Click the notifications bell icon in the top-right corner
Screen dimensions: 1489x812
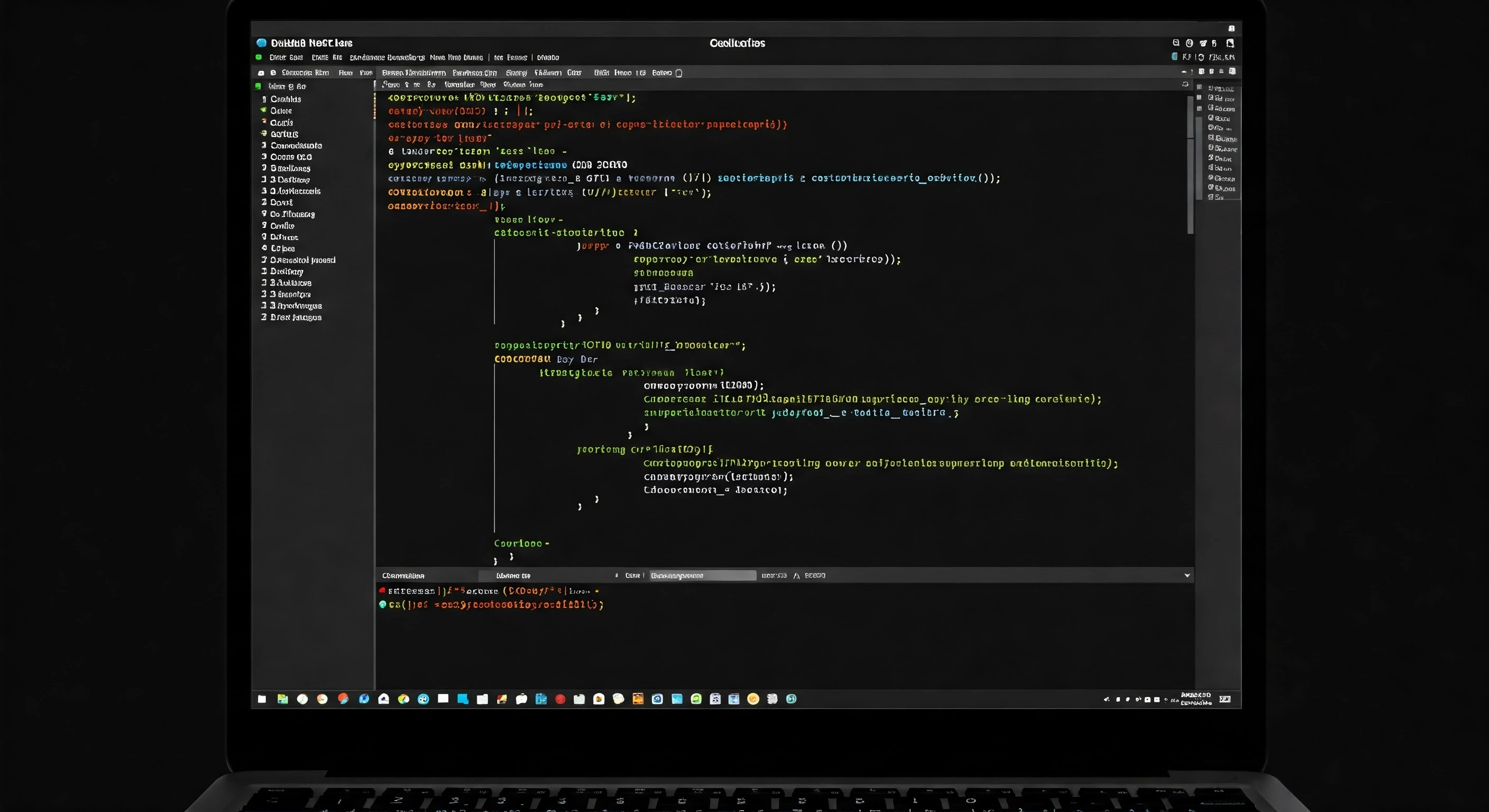pos(1215,43)
